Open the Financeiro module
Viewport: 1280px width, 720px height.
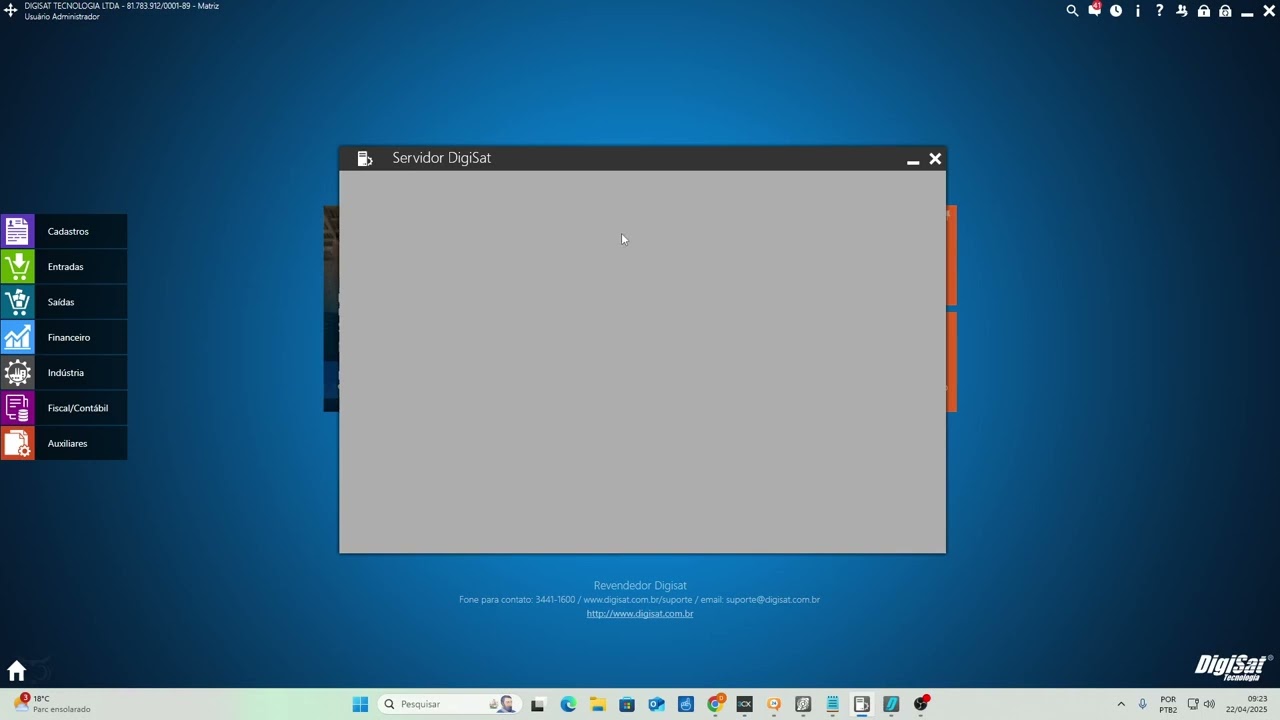point(64,337)
